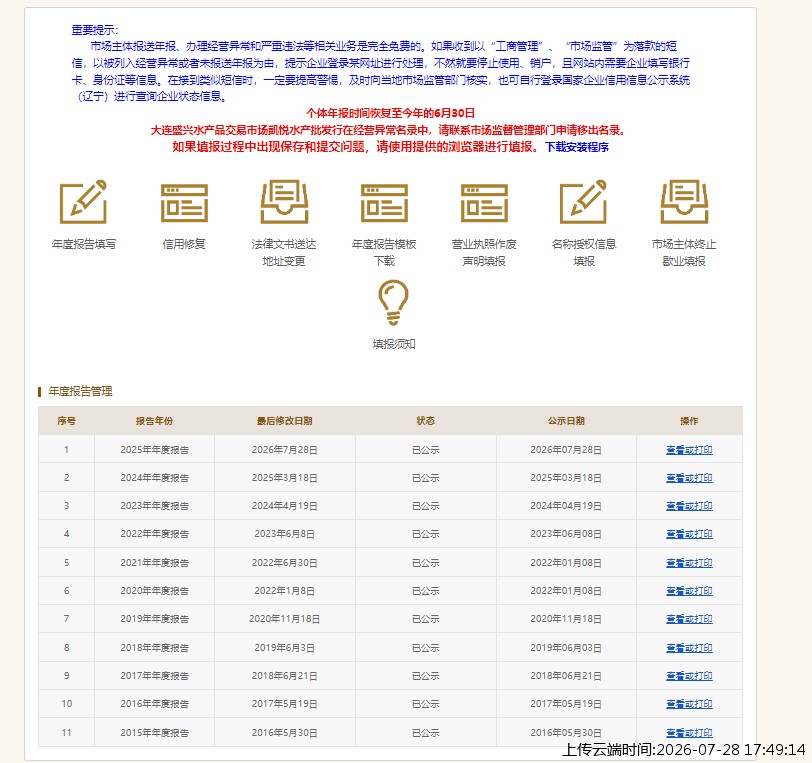Screen dimensions: 812x763
Task: Open 营业执照作废声明填报 icon
Action: [x=484, y=202]
